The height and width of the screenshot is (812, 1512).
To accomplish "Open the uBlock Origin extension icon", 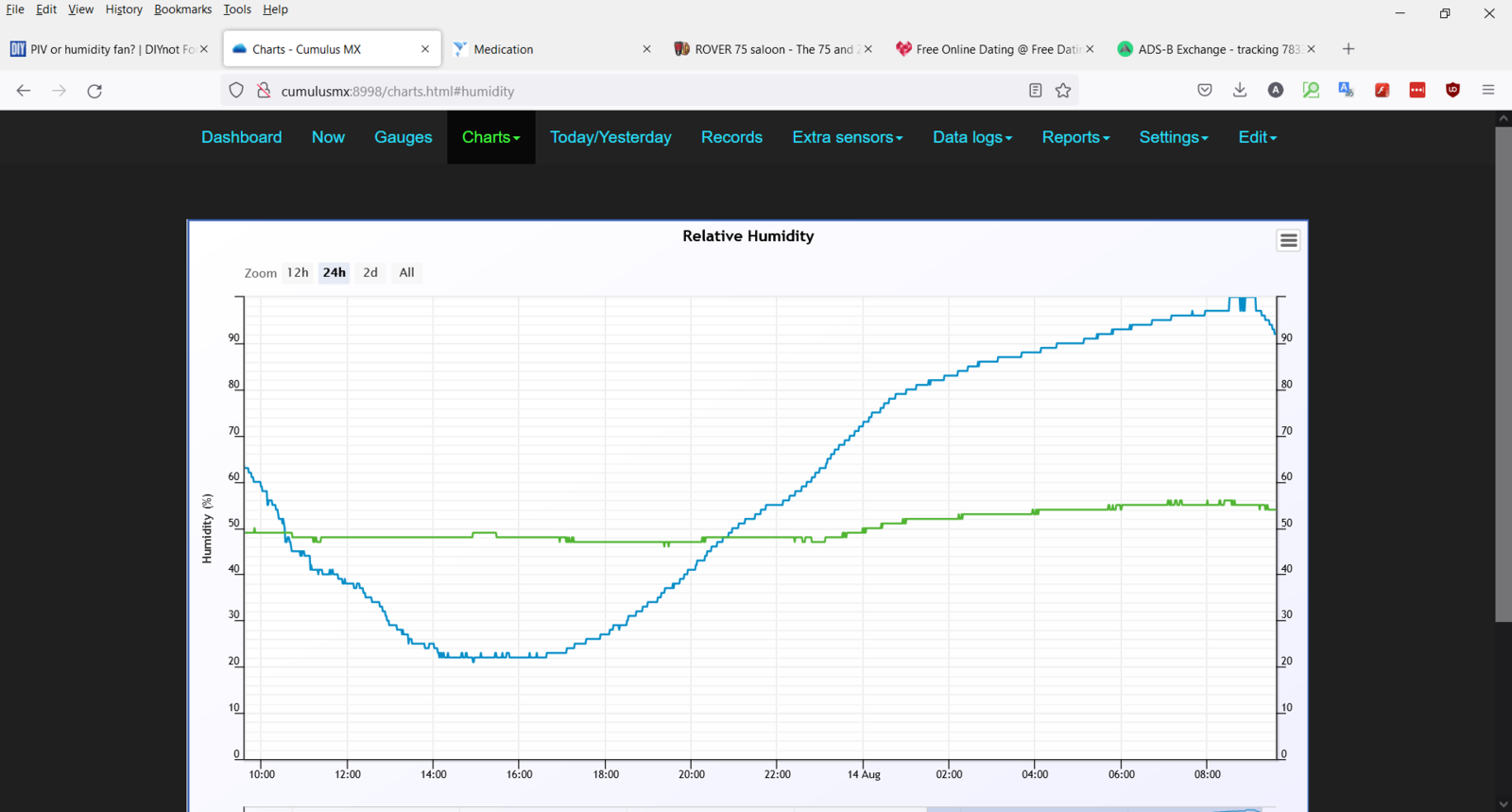I will pos(1452,91).
